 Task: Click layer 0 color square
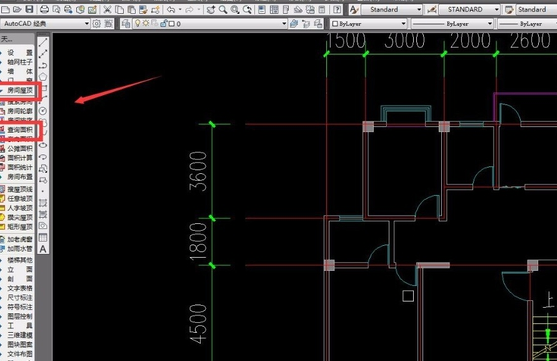point(172,24)
